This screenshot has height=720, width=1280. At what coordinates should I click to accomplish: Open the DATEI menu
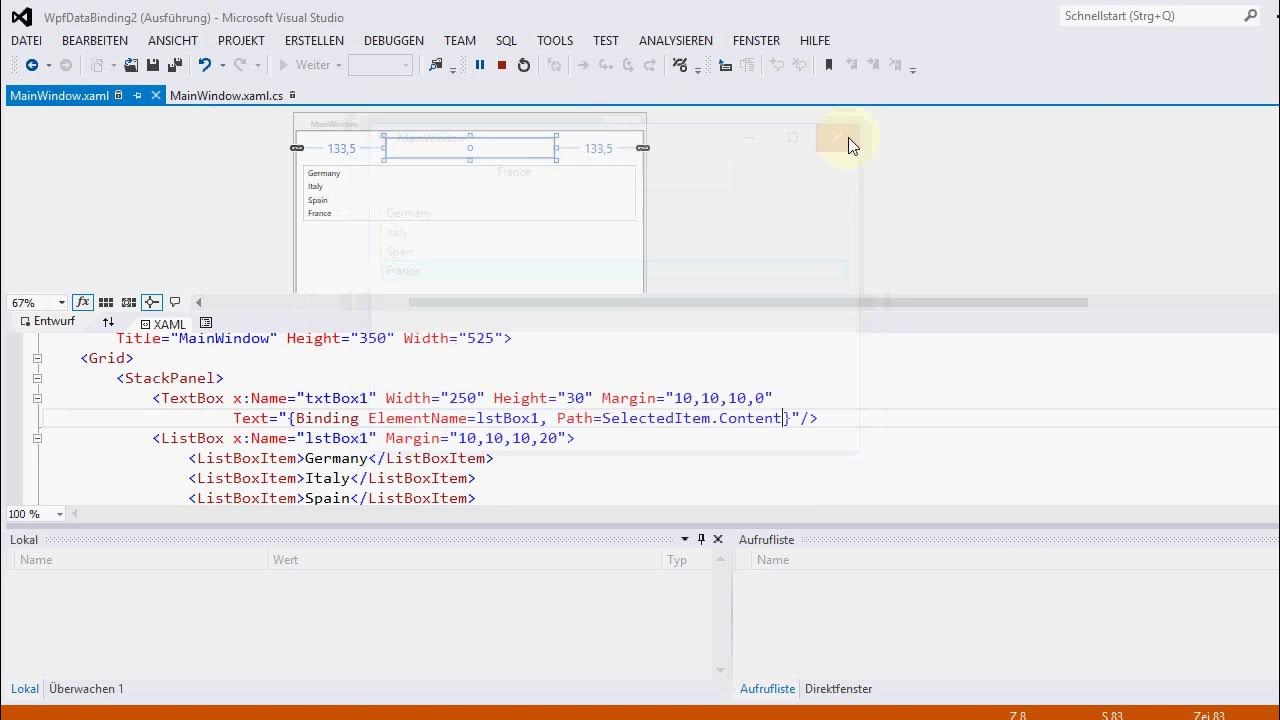pyautogui.click(x=26, y=41)
